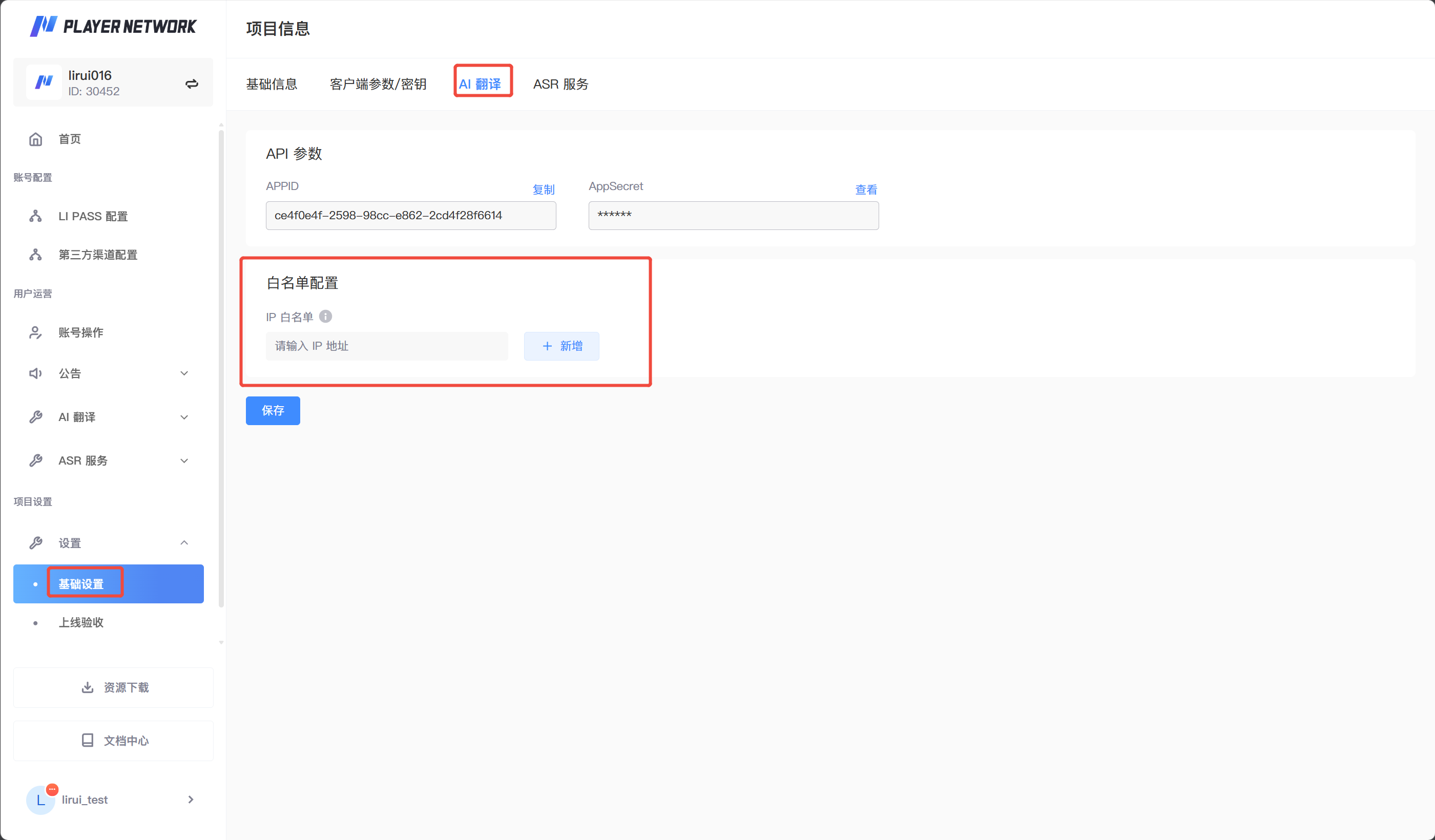Click the 资源下载 button
The height and width of the screenshot is (840, 1435).
point(113,687)
